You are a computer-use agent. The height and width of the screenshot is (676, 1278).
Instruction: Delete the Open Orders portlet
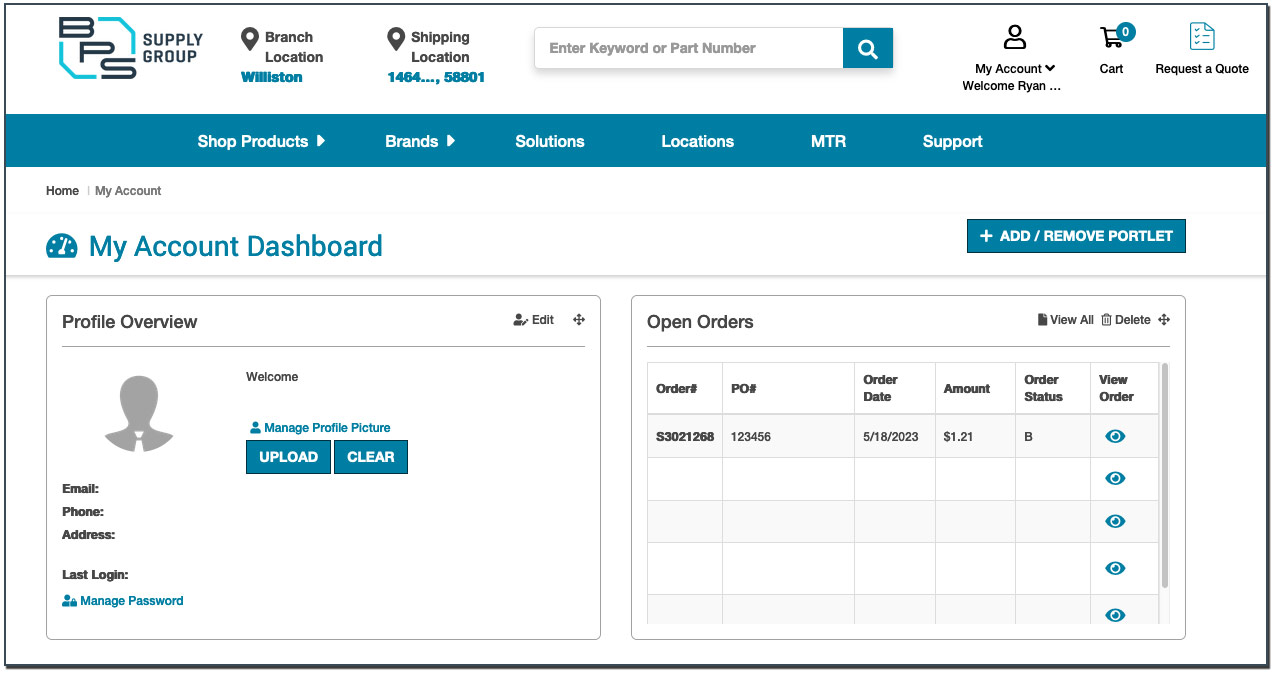1126,320
